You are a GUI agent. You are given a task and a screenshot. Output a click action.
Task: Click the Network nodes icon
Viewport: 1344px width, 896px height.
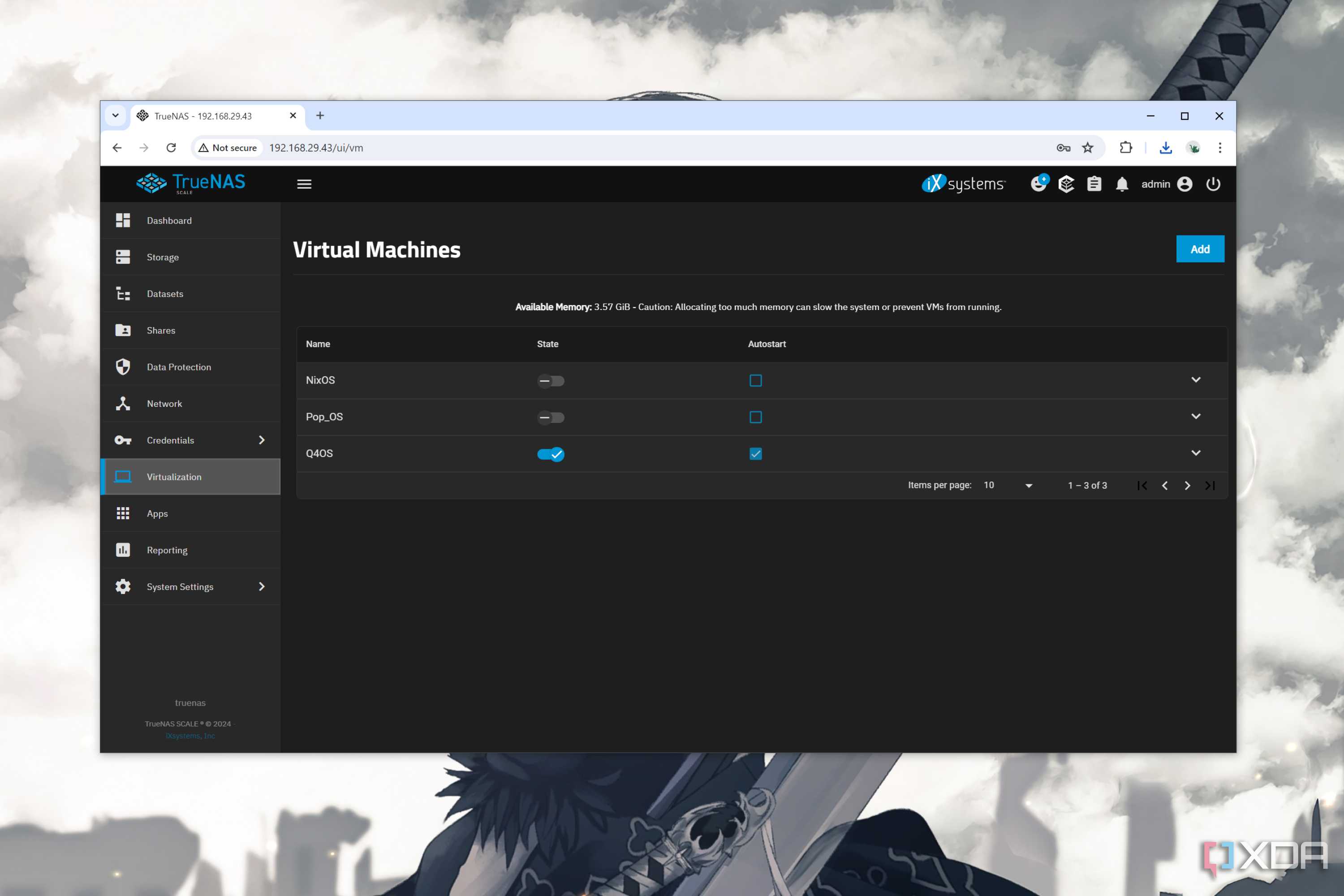pos(123,404)
